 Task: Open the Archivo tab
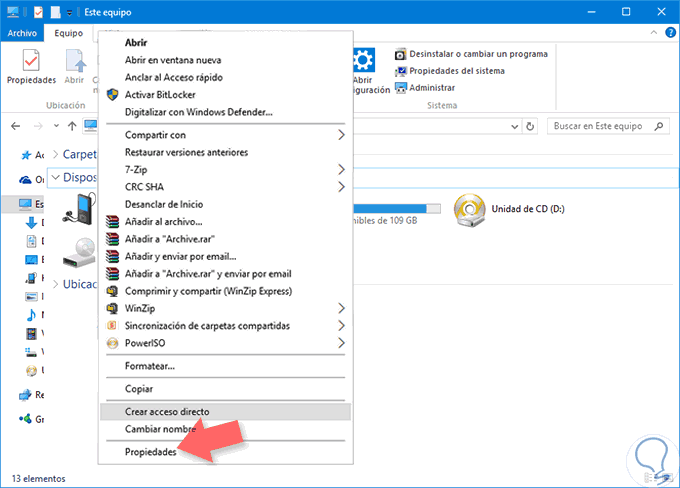coord(22,33)
